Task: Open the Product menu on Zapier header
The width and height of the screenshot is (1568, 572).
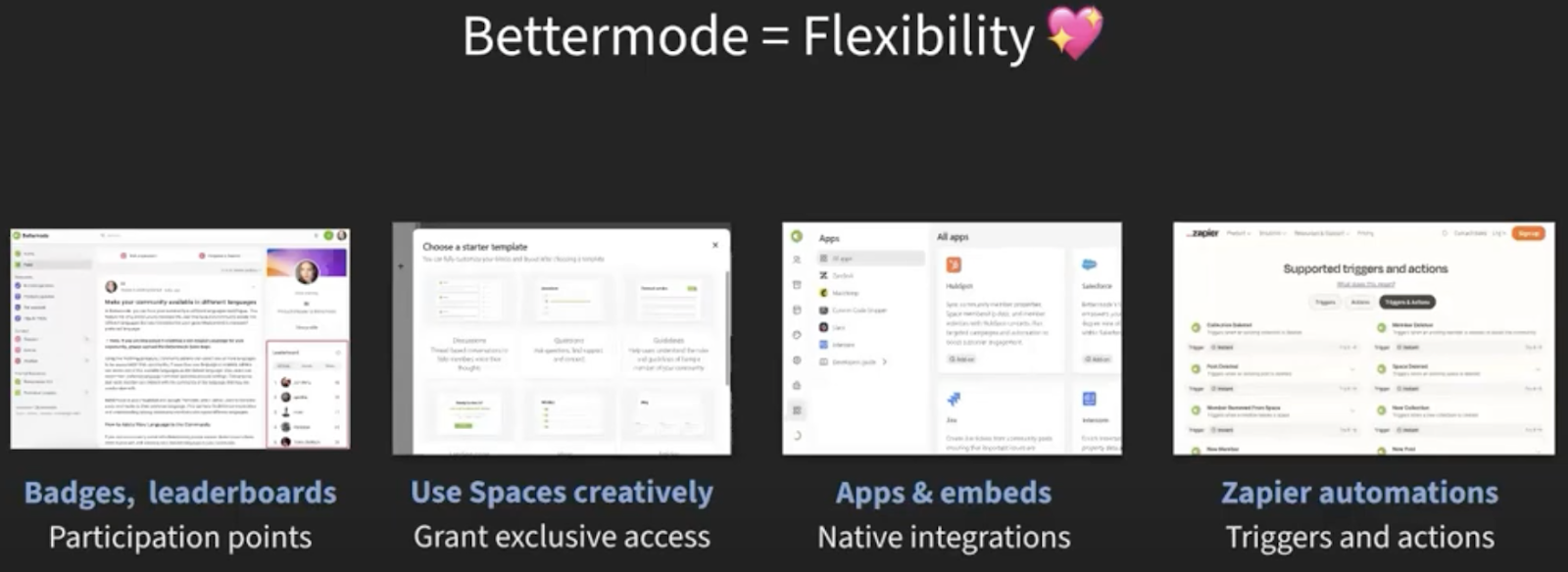Action: tap(1238, 233)
